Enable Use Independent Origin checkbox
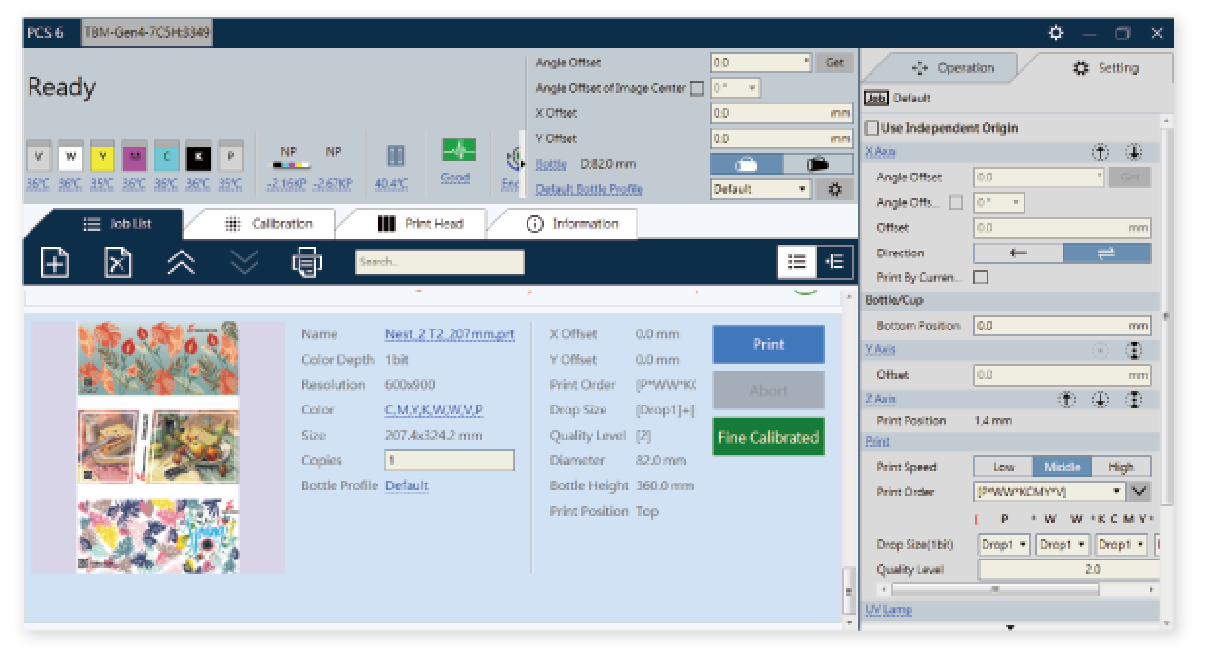Screen dimensions: 1206x661 [x=872, y=128]
